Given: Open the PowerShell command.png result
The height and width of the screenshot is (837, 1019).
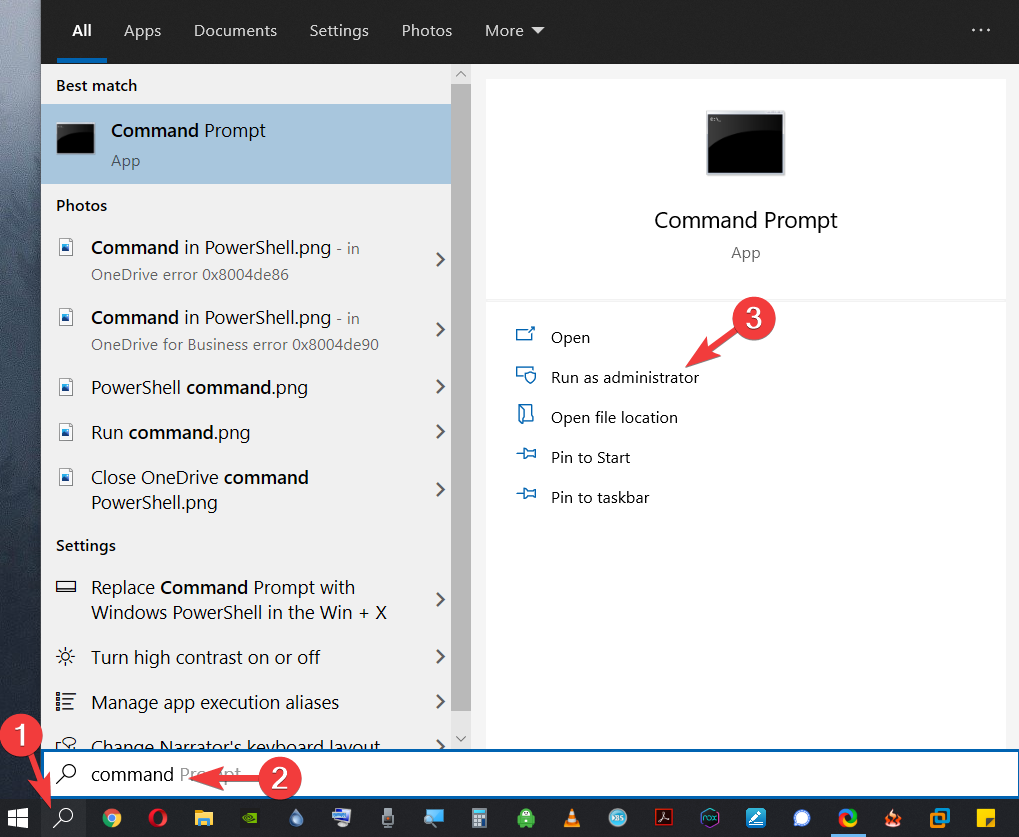Looking at the screenshot, I should tap(246, 387).
